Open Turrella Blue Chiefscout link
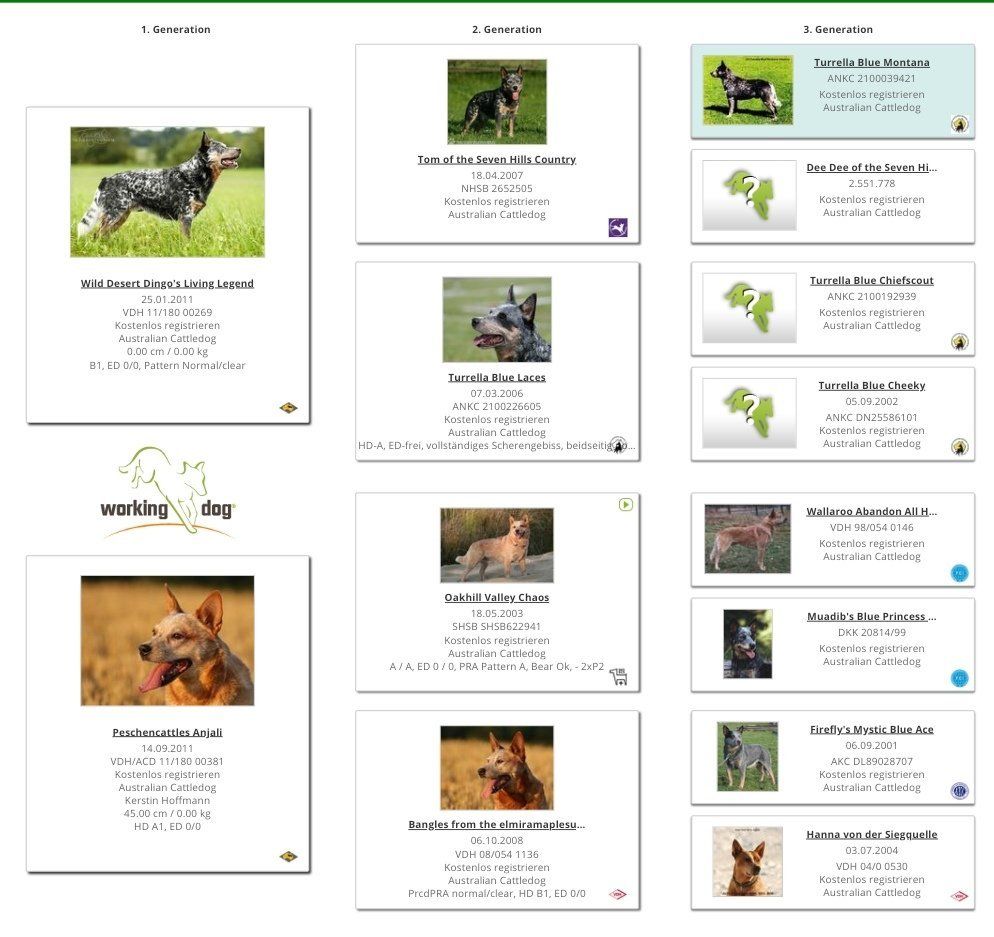Screen dimensions: 994x937 click(872, 280)
